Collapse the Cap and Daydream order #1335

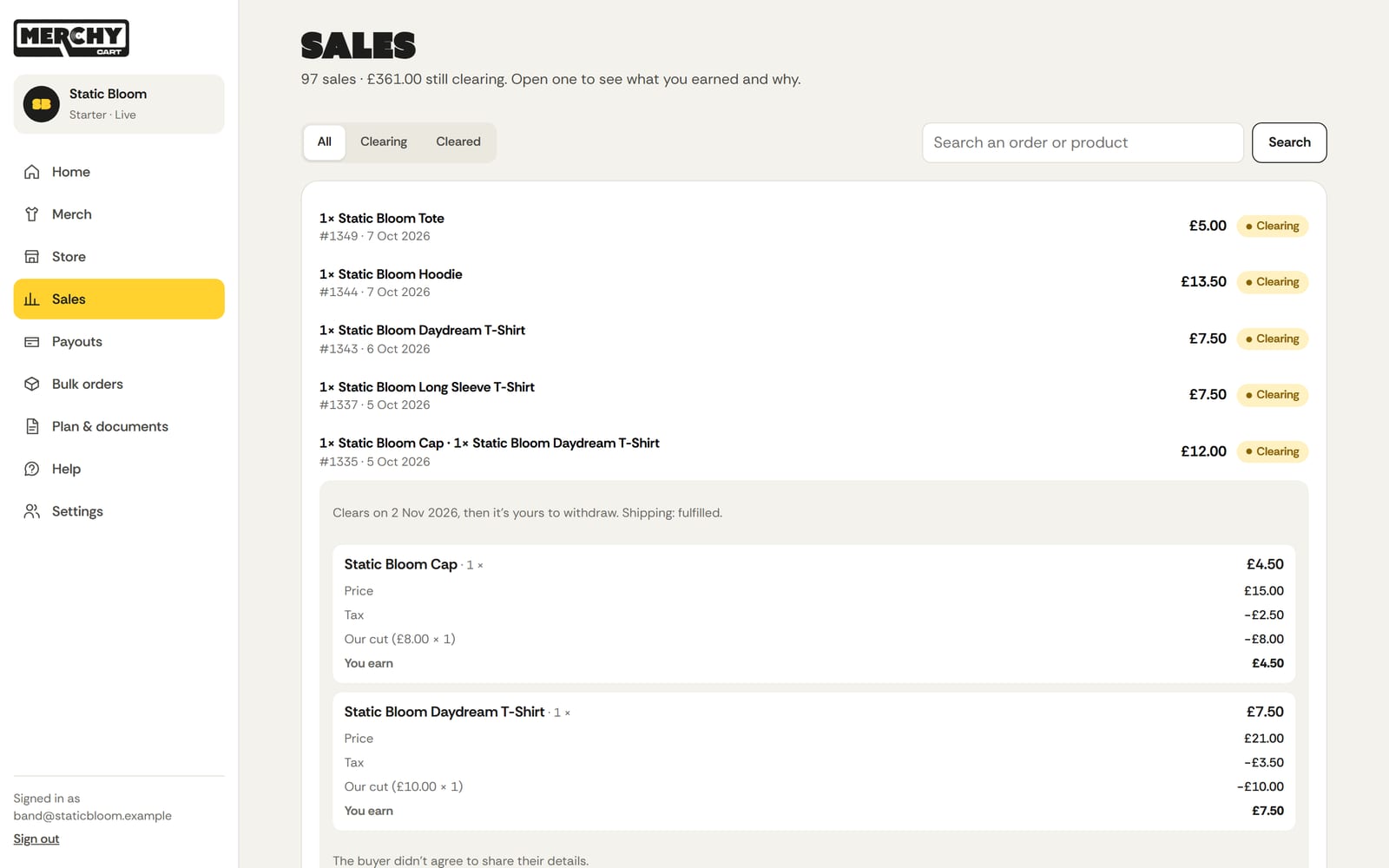point(813,451)
